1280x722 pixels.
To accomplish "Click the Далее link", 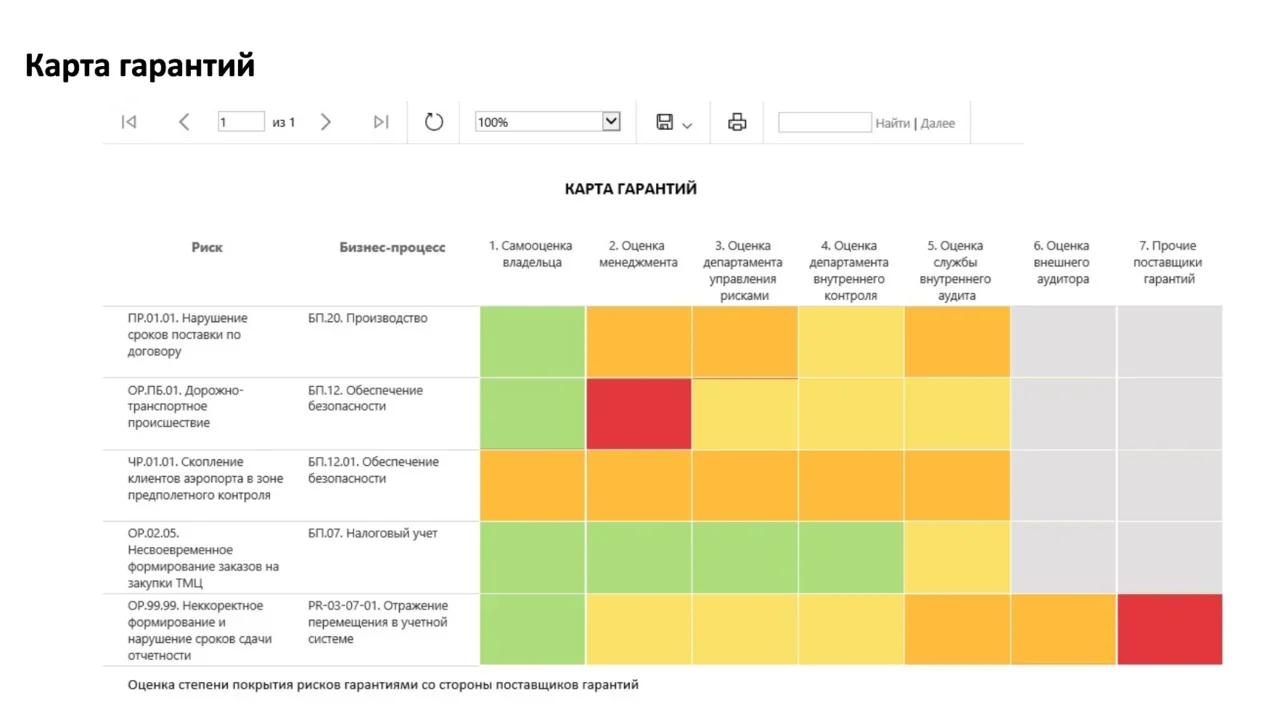I will [938, 123].
